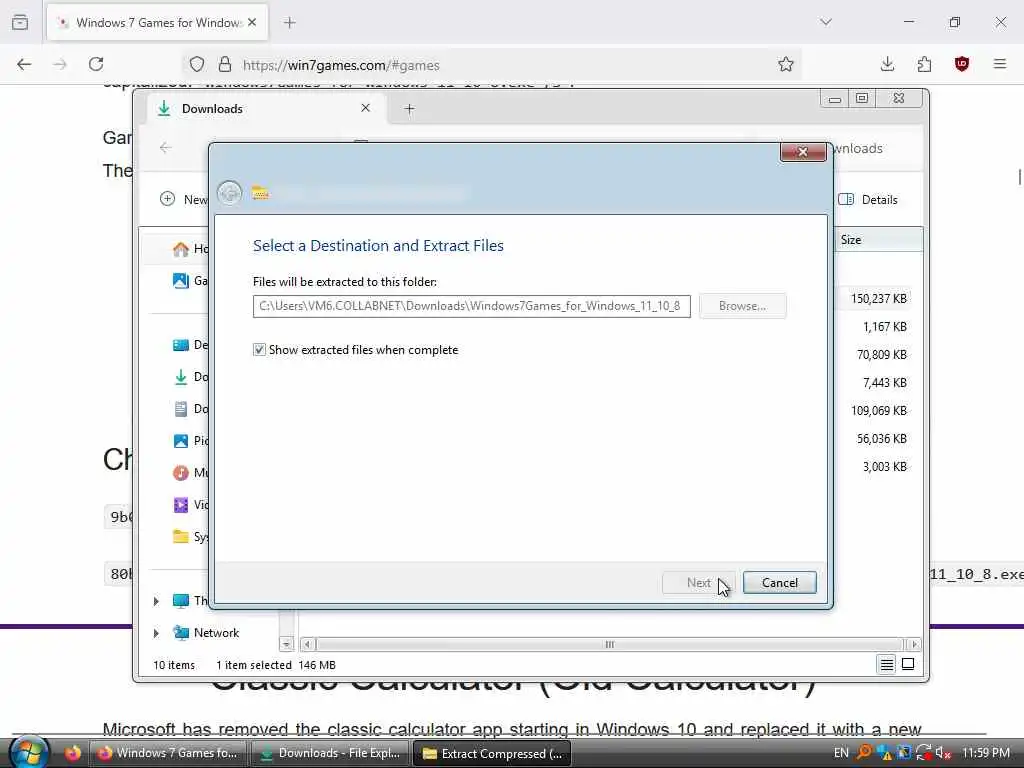Click the Browse... button in extract dialog
The width and height of the screenshot is (1024, 768).
click(x=743, y=306)
